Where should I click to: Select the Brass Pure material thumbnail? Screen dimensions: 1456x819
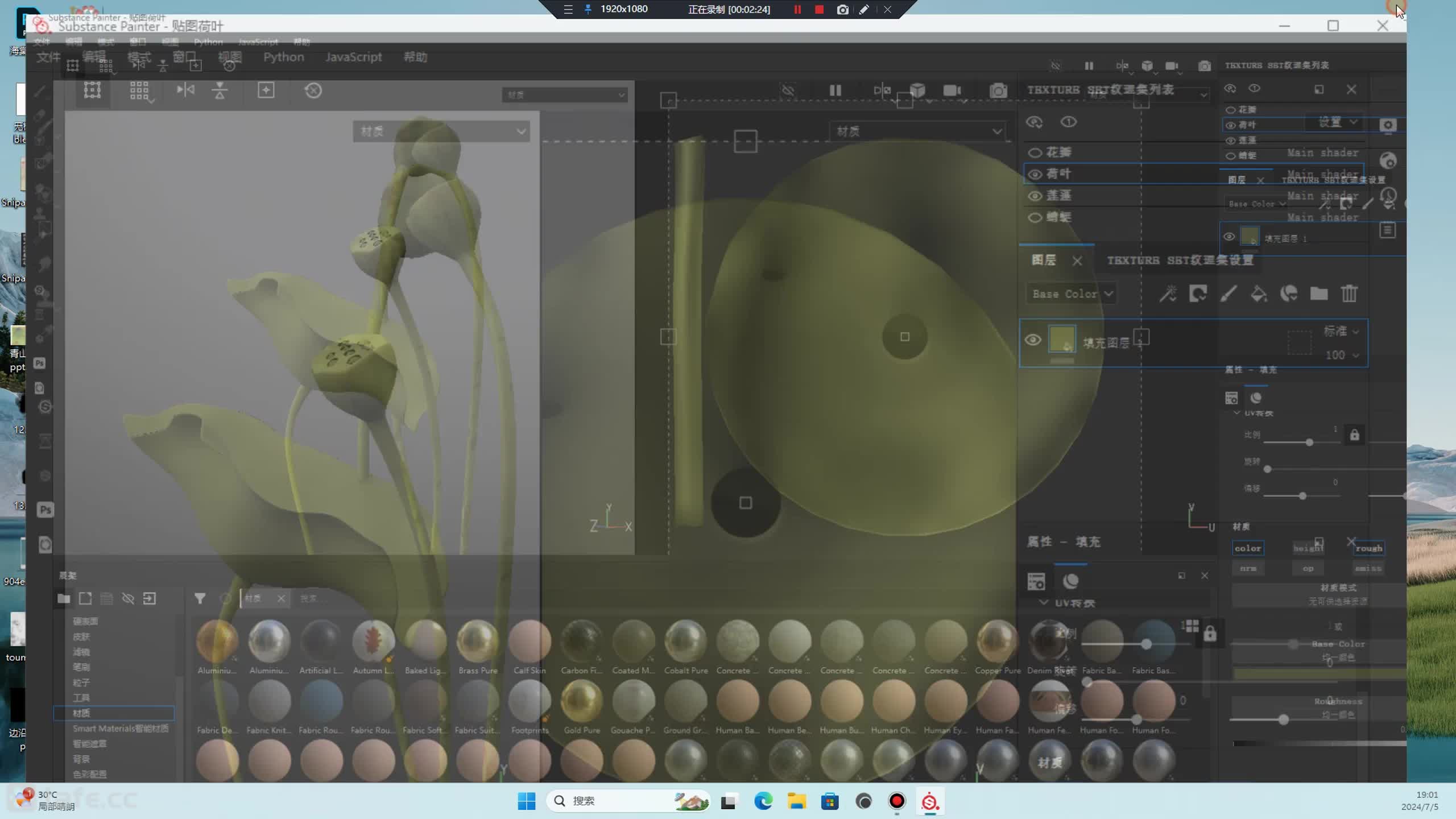478,641
